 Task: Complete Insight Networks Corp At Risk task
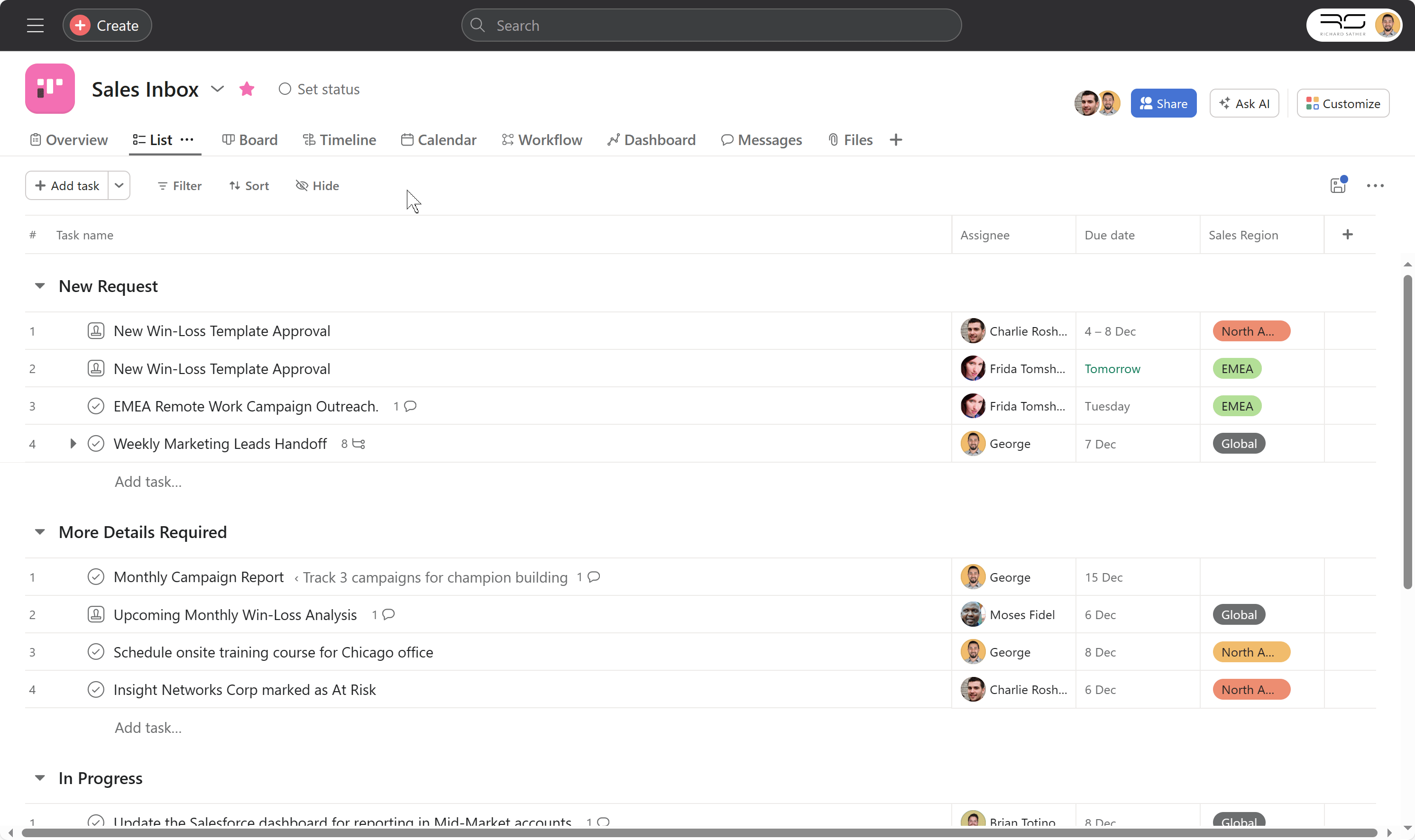[x=96, y=689]
